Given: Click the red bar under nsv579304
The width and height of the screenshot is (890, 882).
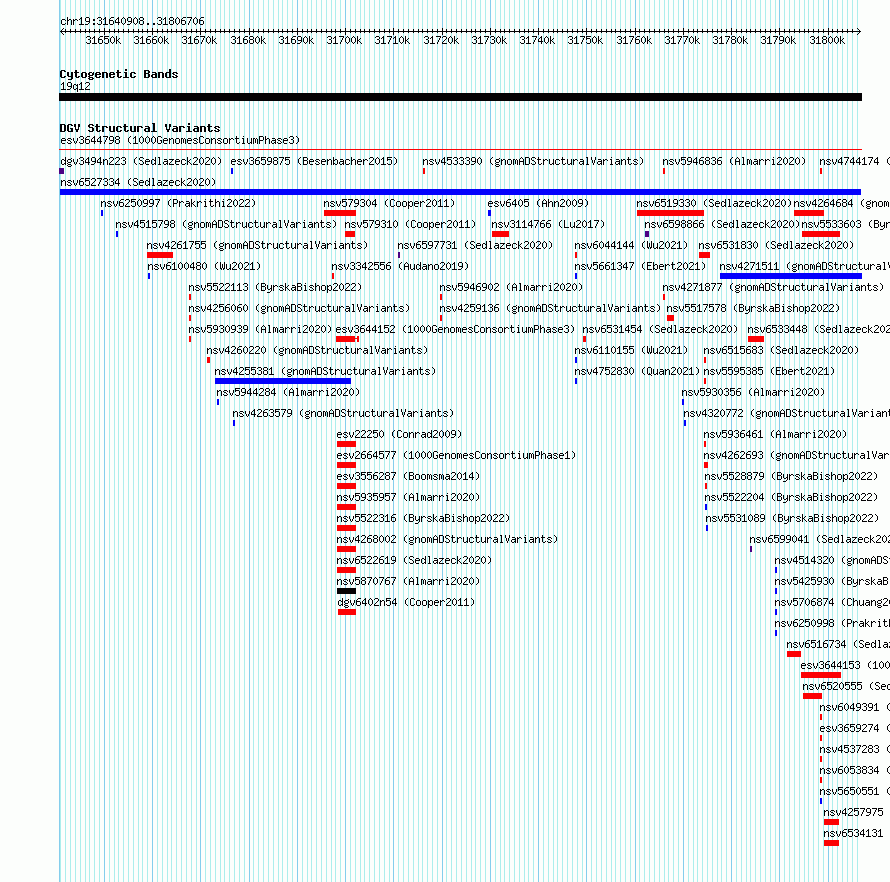Looking at the screenshot, I should coord(340,213).
